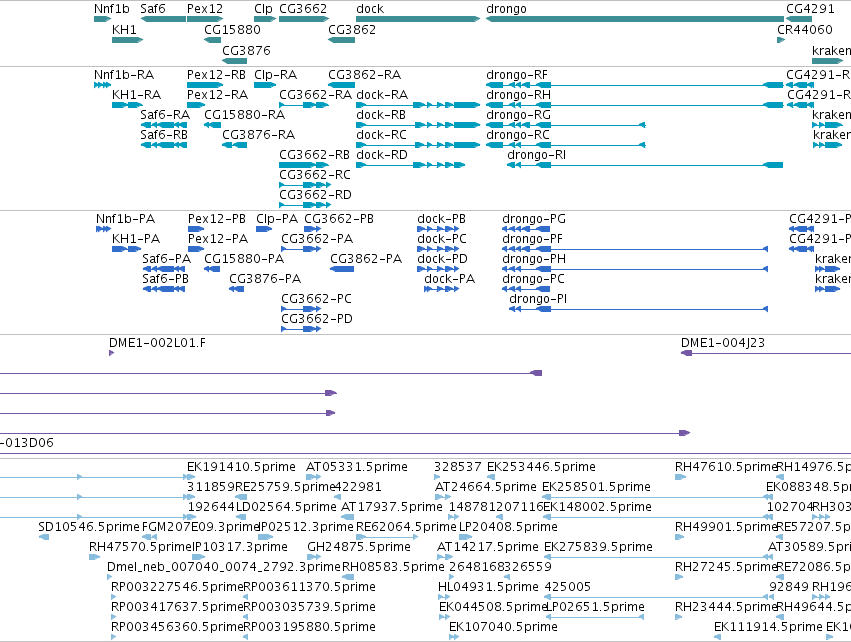Click EST EK107040.5prime

(503, 627)
